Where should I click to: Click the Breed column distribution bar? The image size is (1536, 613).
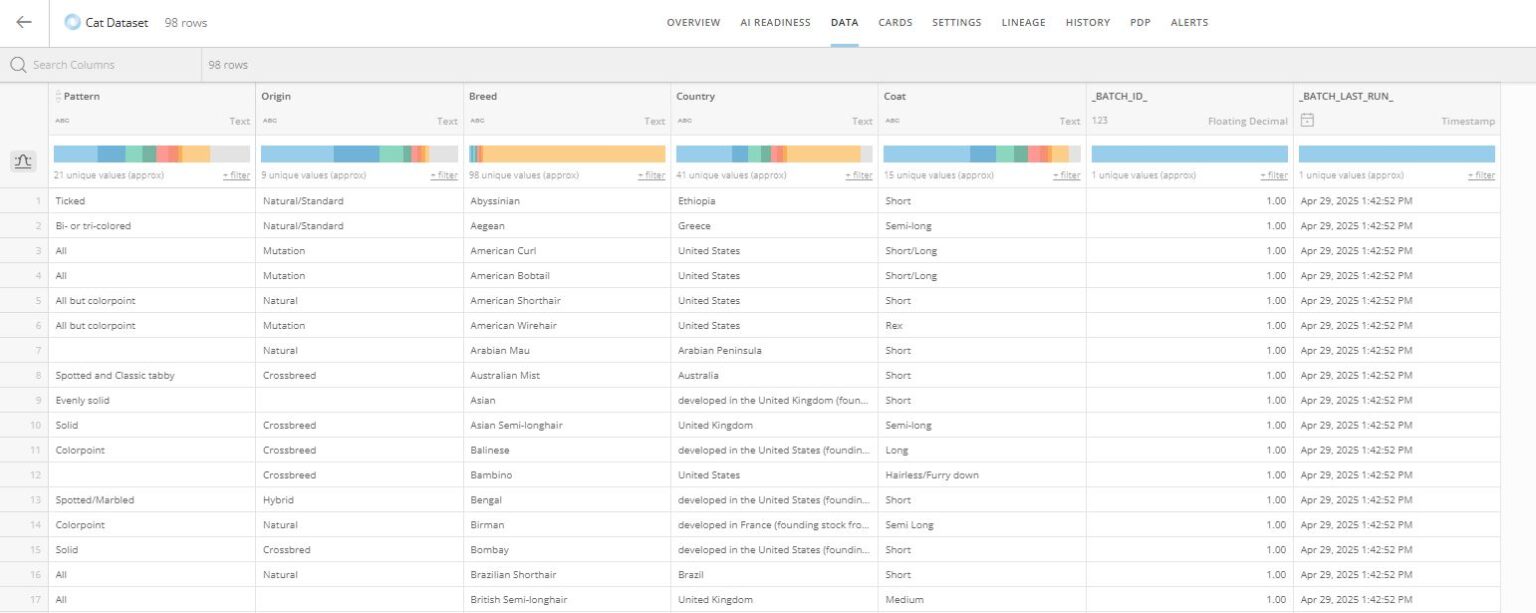[567, 154]
